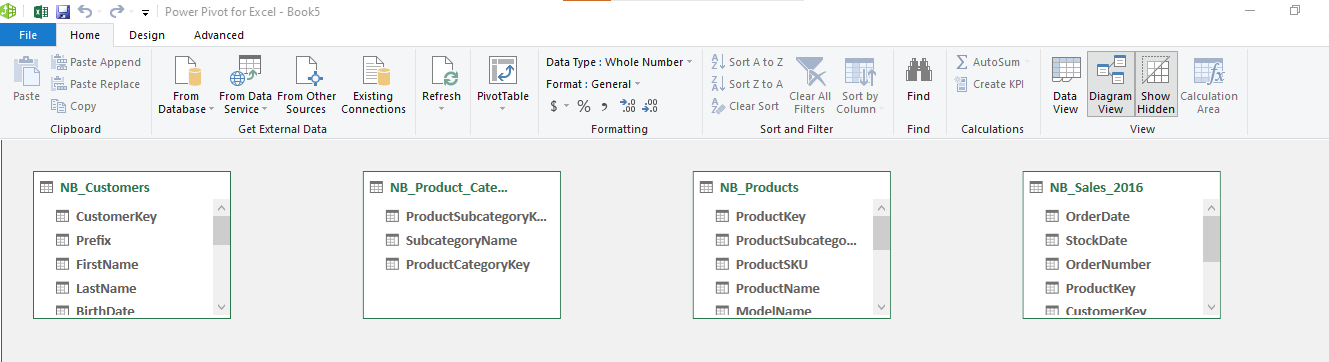Create a PivotTable from ribbon
Screen dimensions: 1329x362
pos(502,84)
